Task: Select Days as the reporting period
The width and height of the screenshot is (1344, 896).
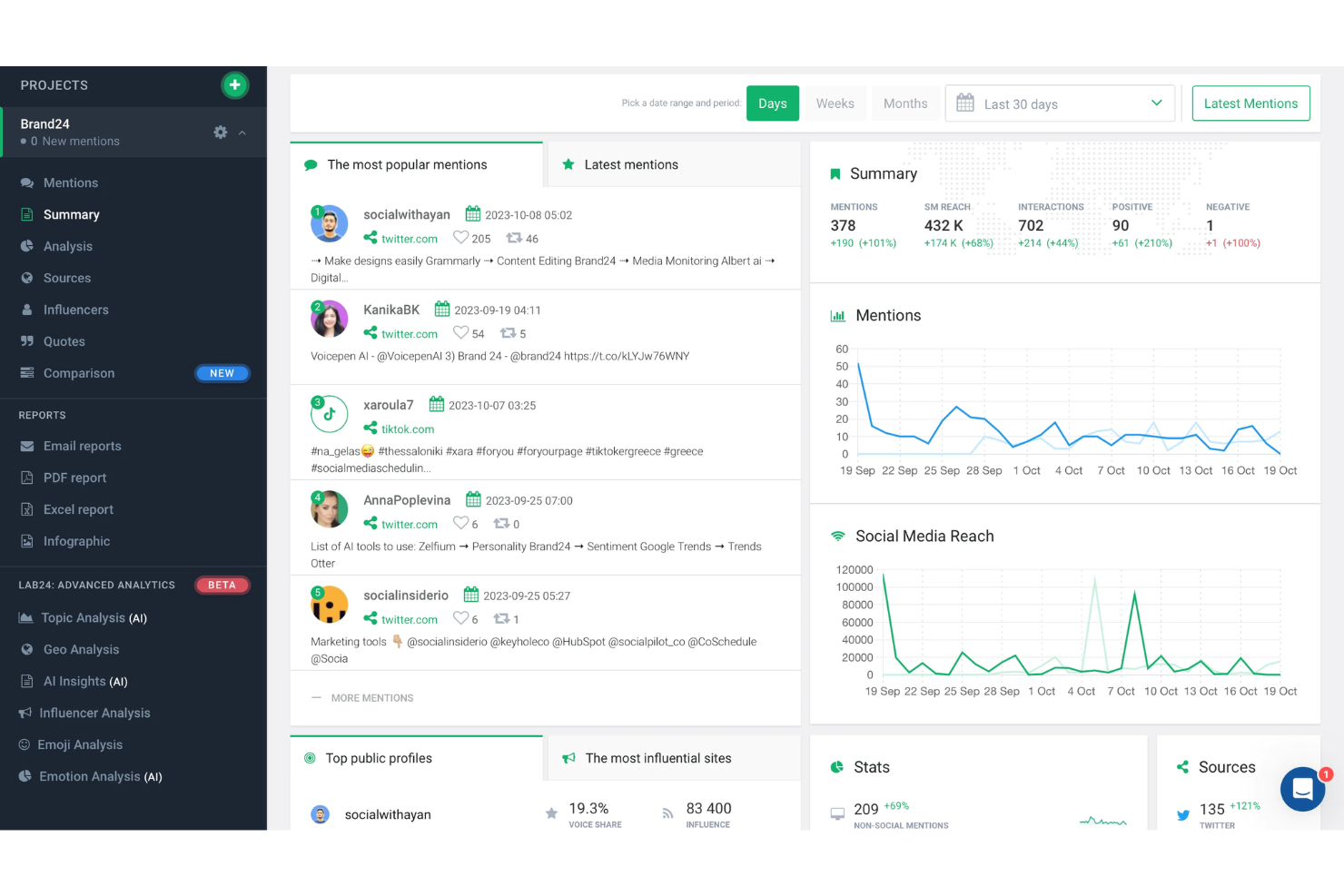Action: 772,103
